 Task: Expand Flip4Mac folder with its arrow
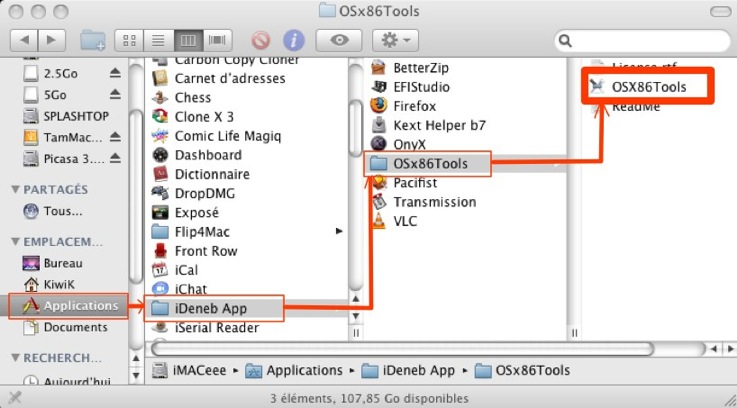coord(339,231)
